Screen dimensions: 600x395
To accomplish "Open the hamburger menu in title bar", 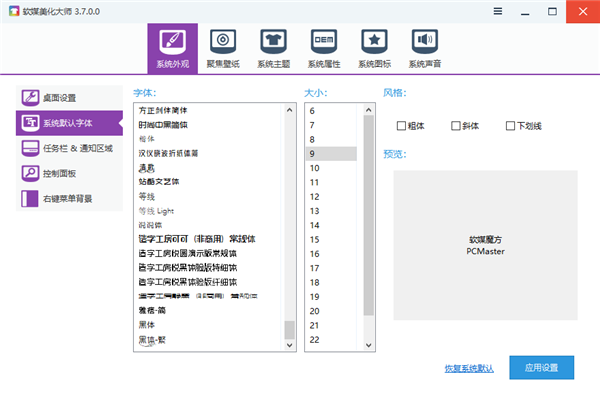I will pyautogui.click(x=498, y=11).
